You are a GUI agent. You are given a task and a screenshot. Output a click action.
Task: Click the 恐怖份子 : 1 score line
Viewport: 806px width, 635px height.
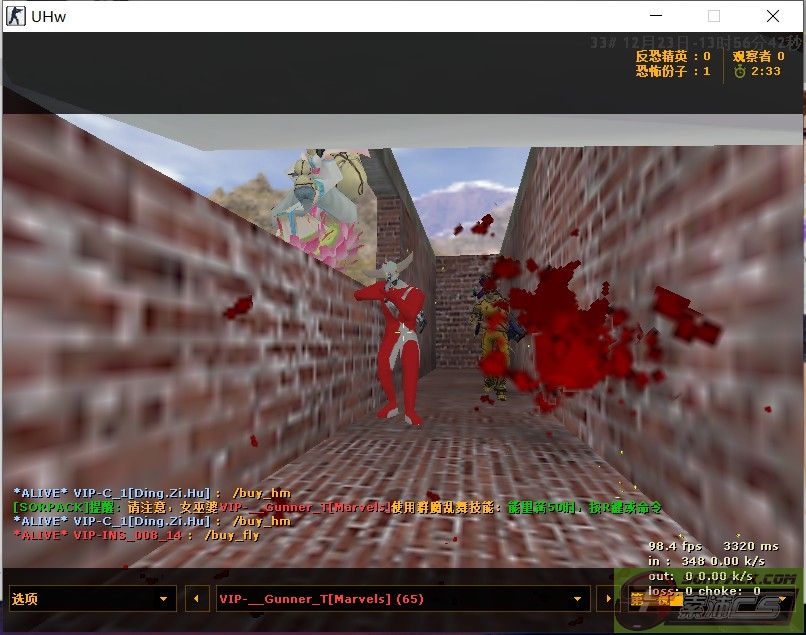[673, 71]
